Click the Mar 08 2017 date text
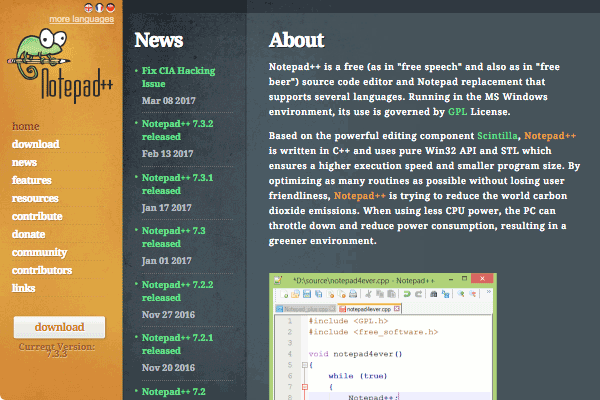This screenshot has height=400, width=600. (x=168, y=101)
